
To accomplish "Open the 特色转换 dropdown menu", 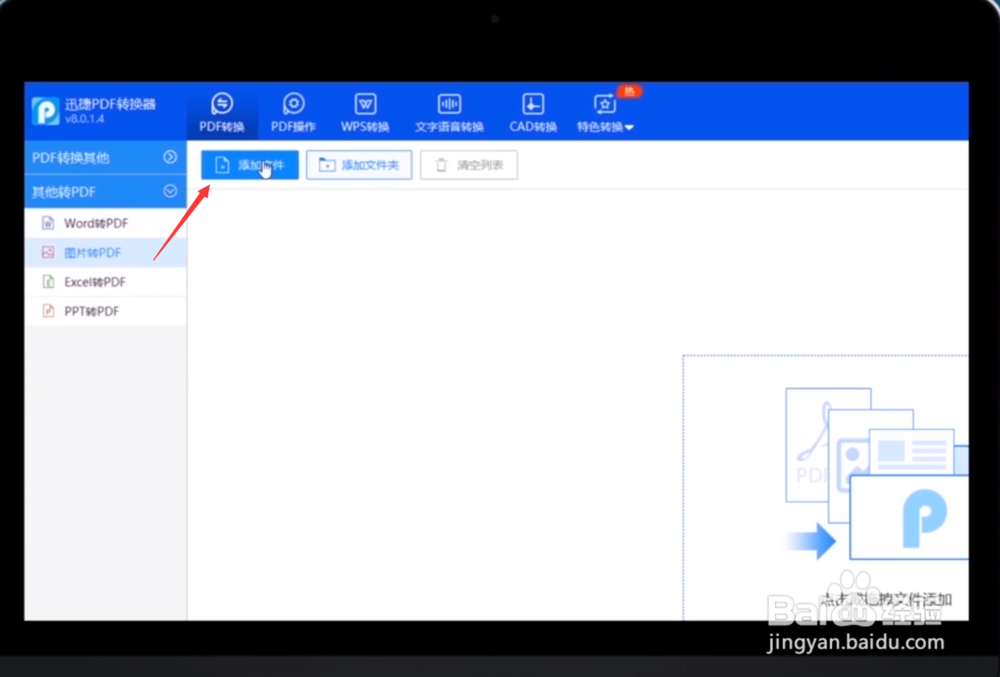I will pos(605,112).
